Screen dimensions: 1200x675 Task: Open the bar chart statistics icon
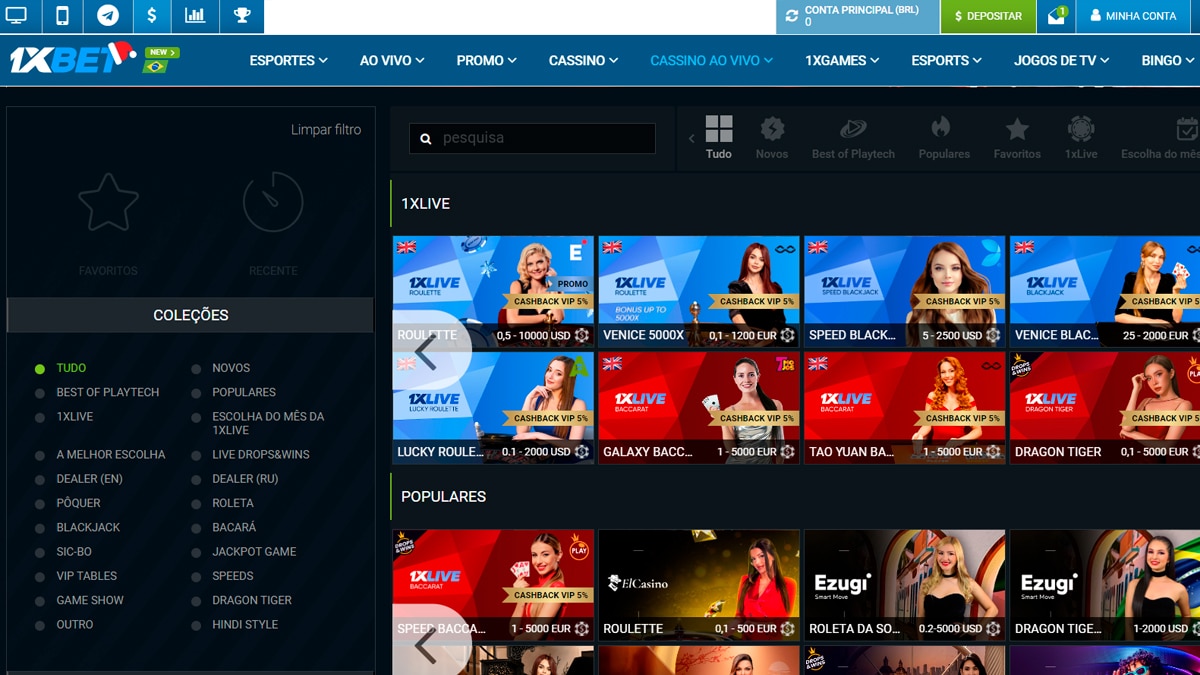[195, 16]
